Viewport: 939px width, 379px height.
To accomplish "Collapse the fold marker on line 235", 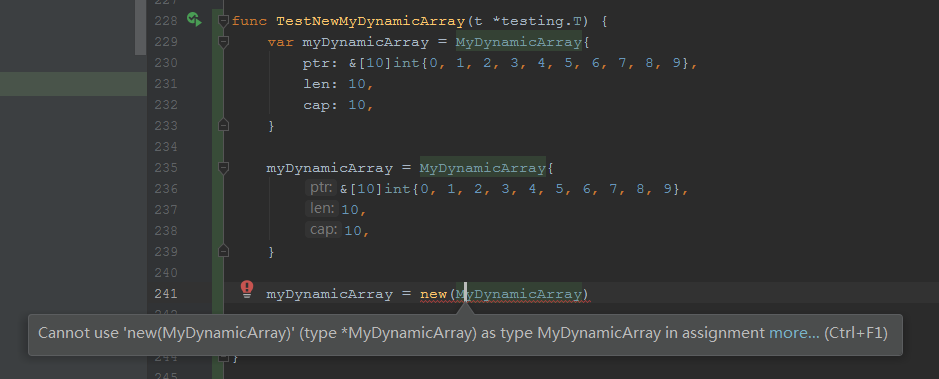I will (x=223, y=168).
